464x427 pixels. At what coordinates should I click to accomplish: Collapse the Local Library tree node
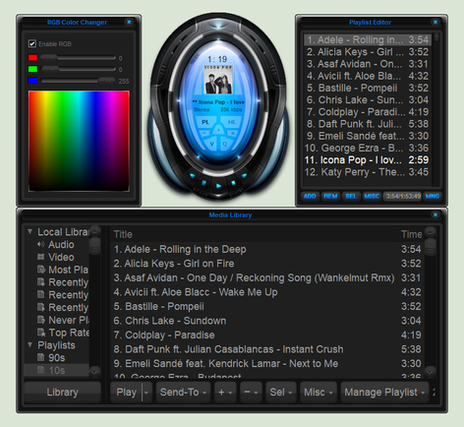[30, 231]
